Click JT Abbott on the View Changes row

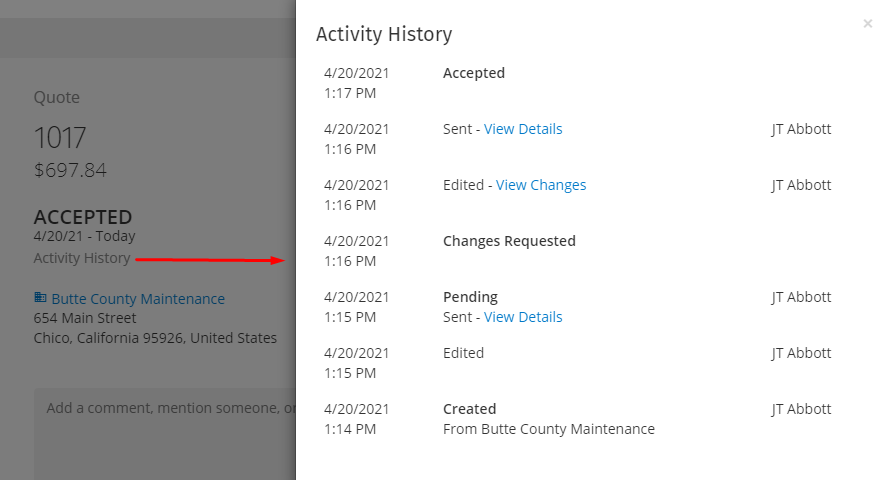tap(801, 186)
